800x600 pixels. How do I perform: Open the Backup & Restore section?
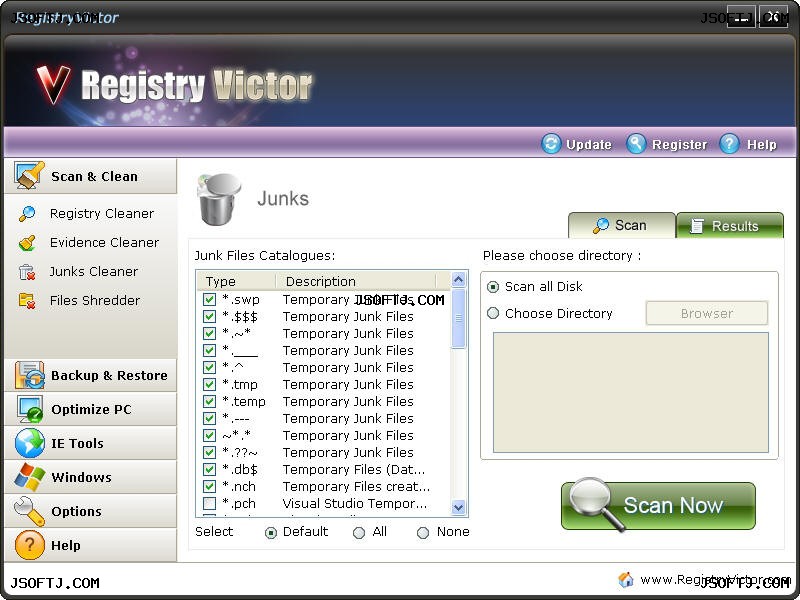(x=90, y=375)
